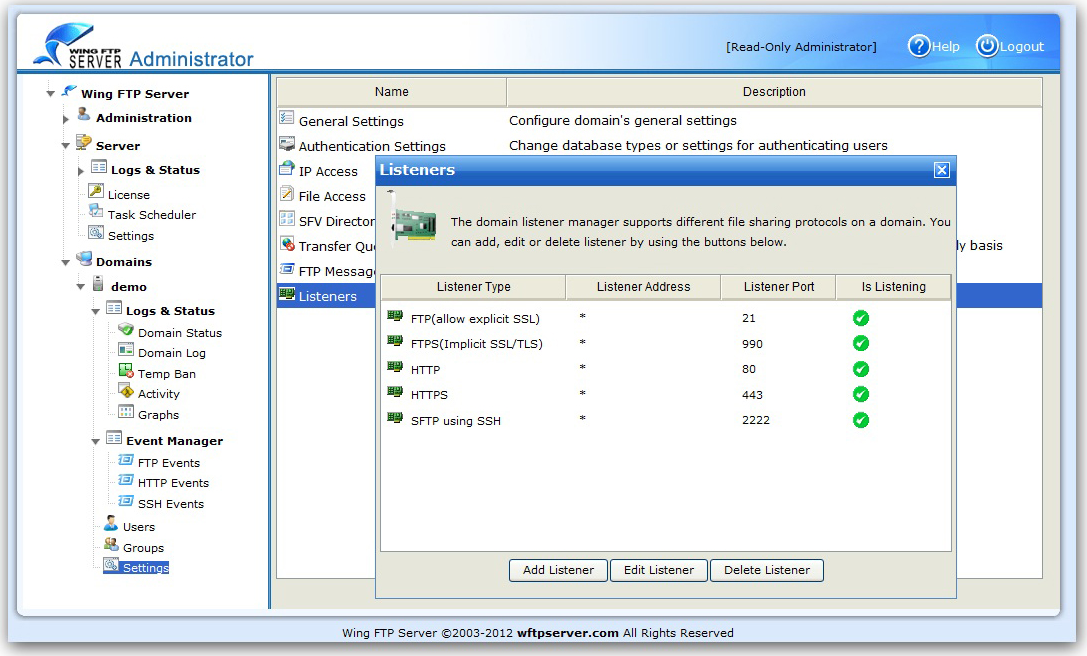The height and width of the screenshot is (656, 1087).
Task: Toggle the listening status for FTP port 21
Action: coord(860,317)
